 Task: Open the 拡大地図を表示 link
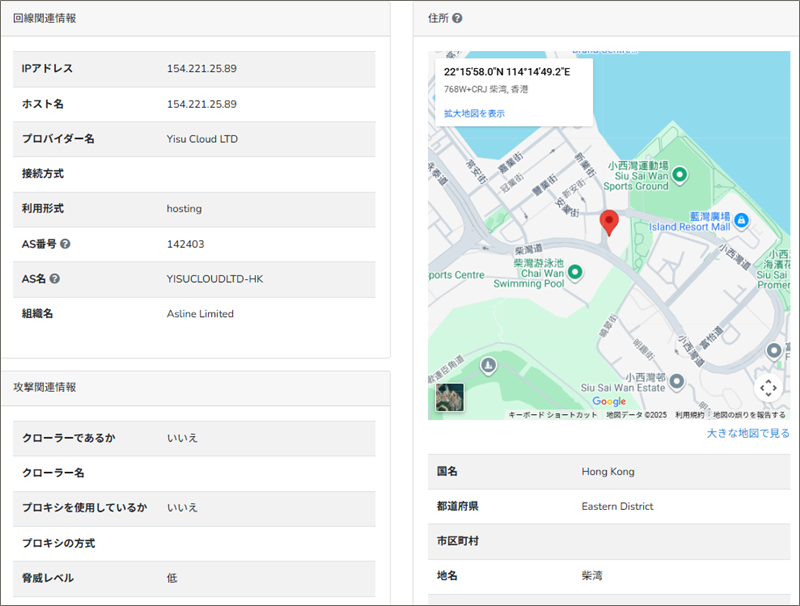coord(475,114)
